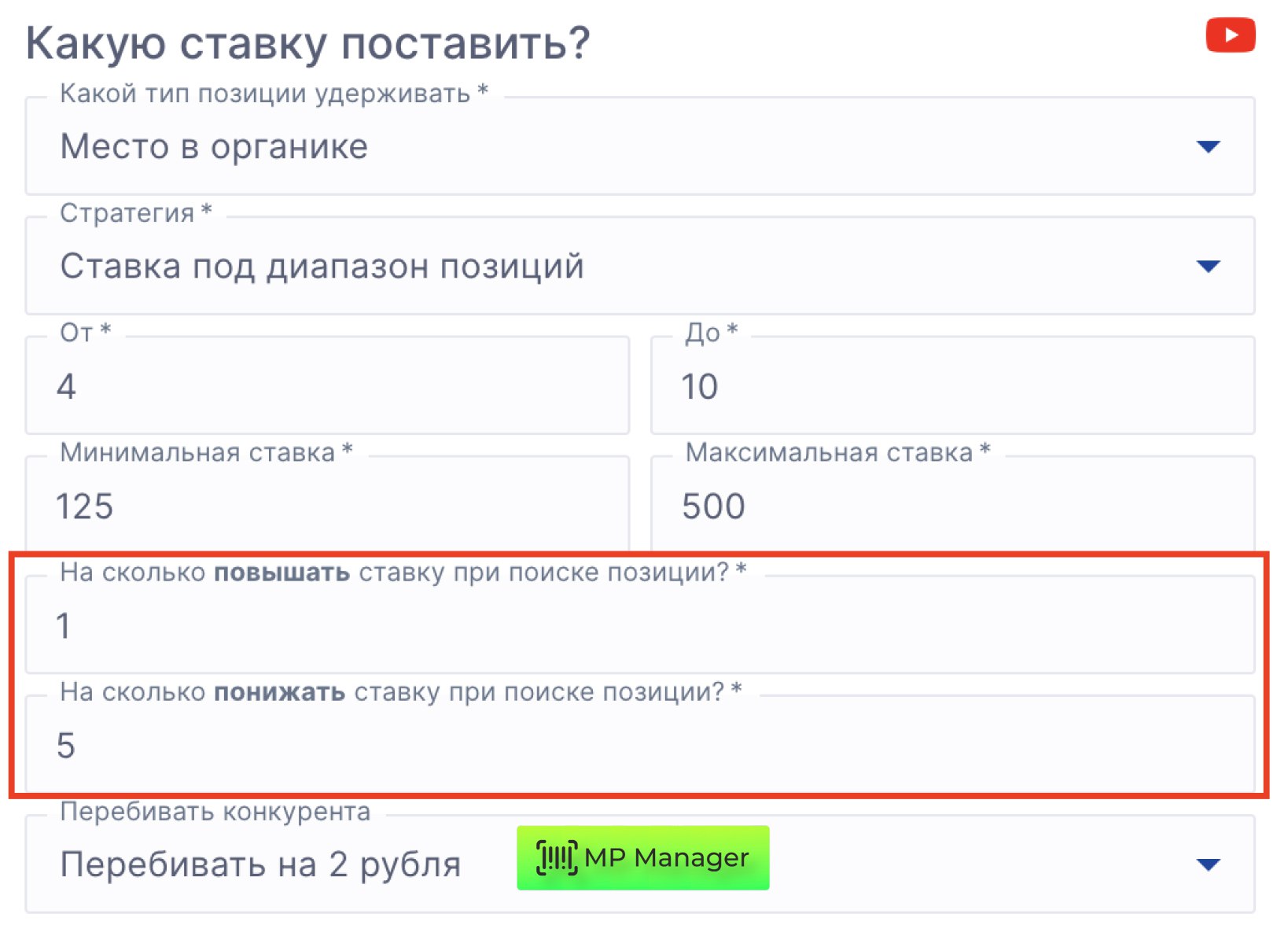This screenshot has width=1288, height=925.
Task: Expand the Перебивать конкурента dropdown arrow
Action: [1207, 864]
